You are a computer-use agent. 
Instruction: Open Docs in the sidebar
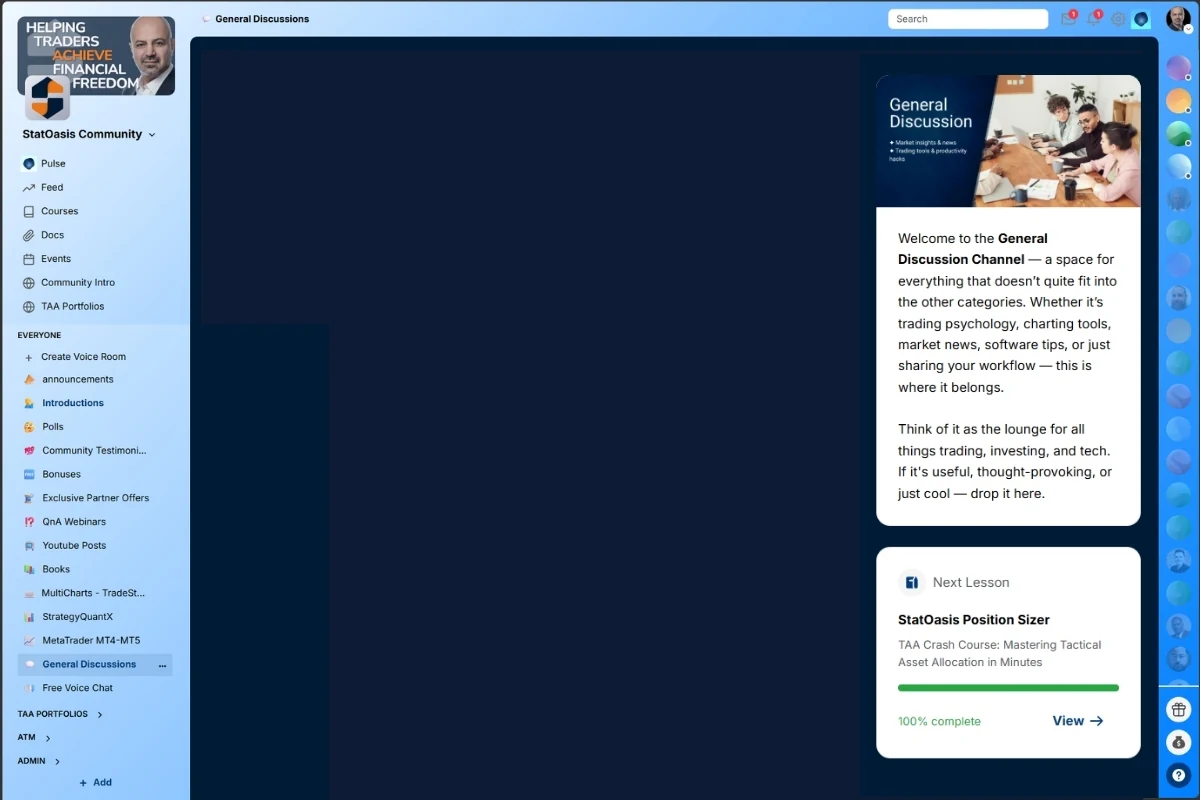pyautogui.click(x=52, y=235)
